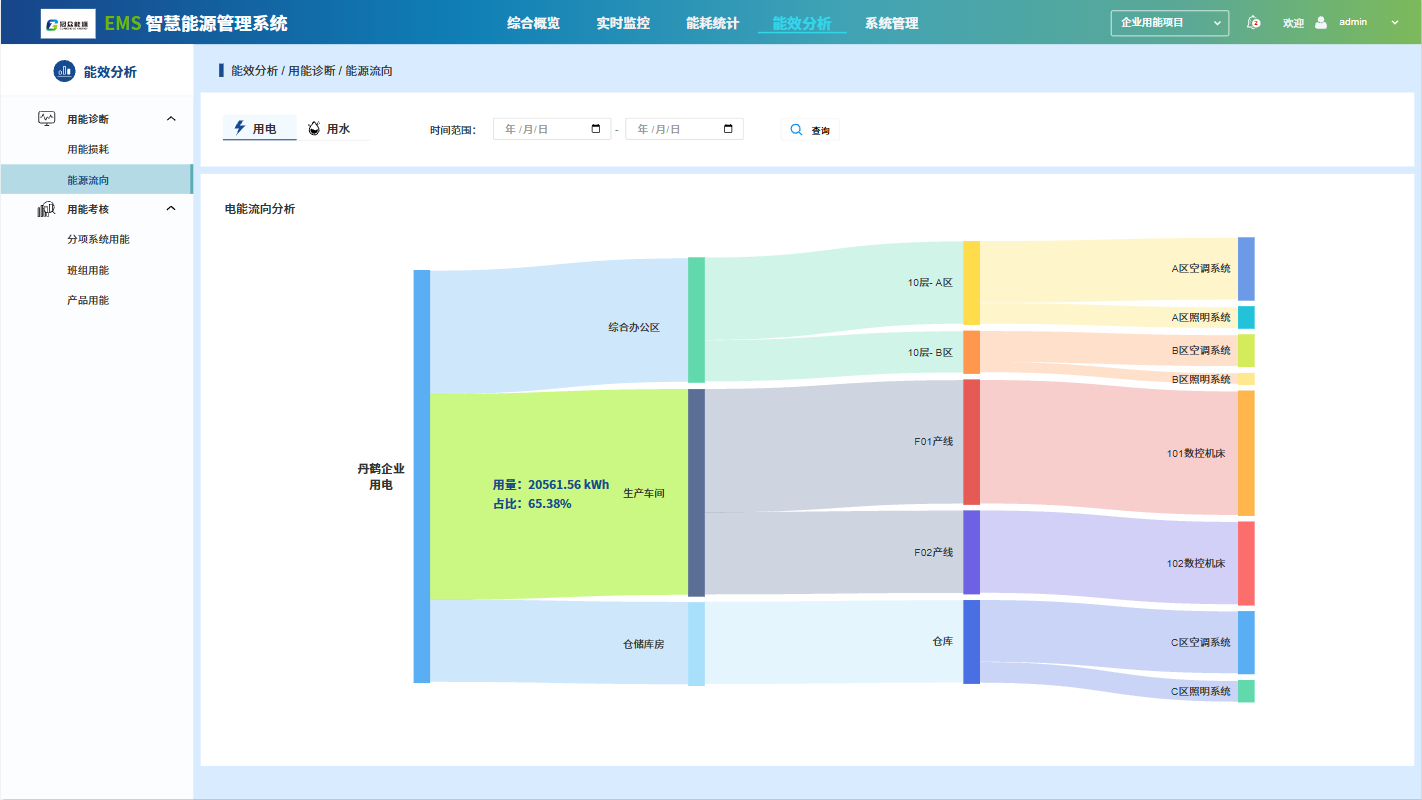The width and height of the screenshot is (1422, 800).
Task: Click the 用能考核 chart icon
Action: tap(46, 209)
